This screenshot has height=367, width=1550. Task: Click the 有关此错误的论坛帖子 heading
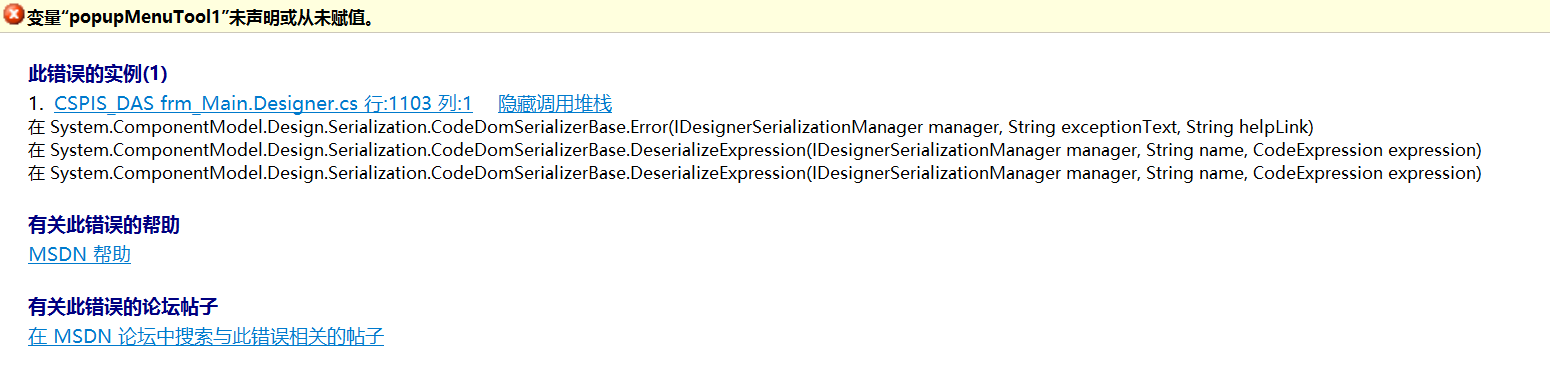coord(123,307)
